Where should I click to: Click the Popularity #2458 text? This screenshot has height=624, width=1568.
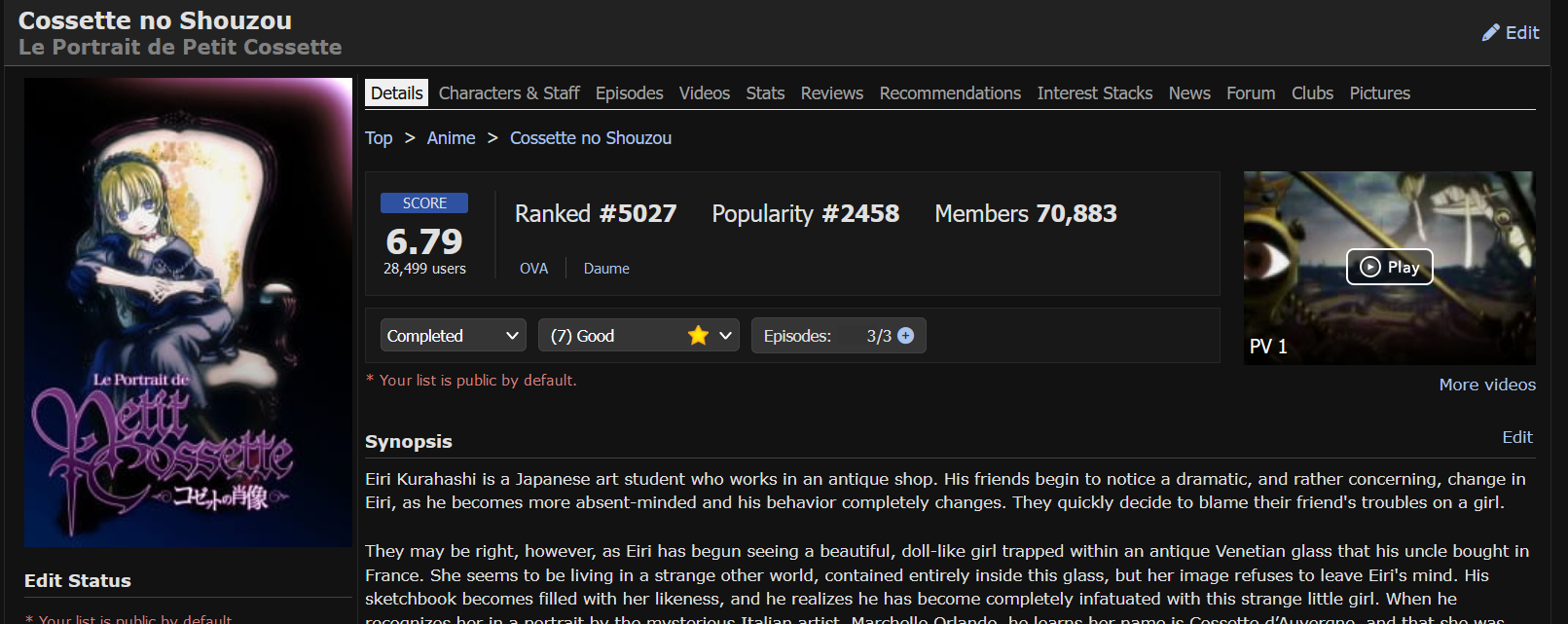coord(805,214)
